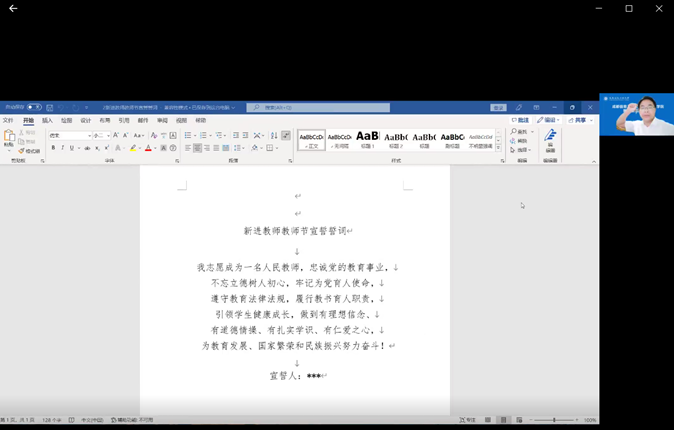674x430 pixels.
Task: Click the Bold formatting button
Action: pos(53,148)
